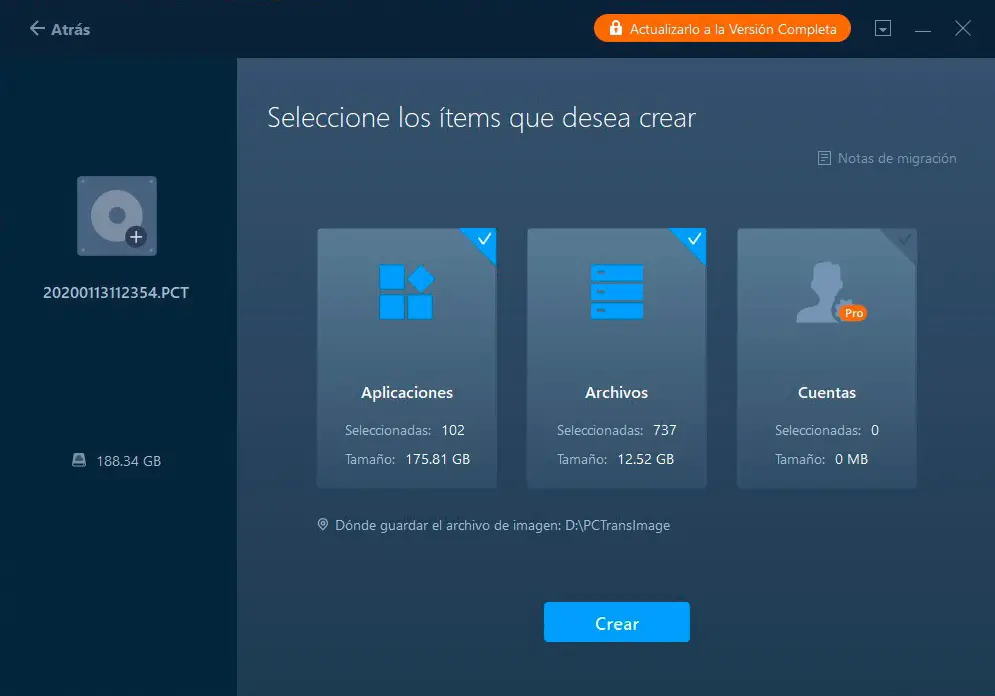Close the application window

click(963, 29)
